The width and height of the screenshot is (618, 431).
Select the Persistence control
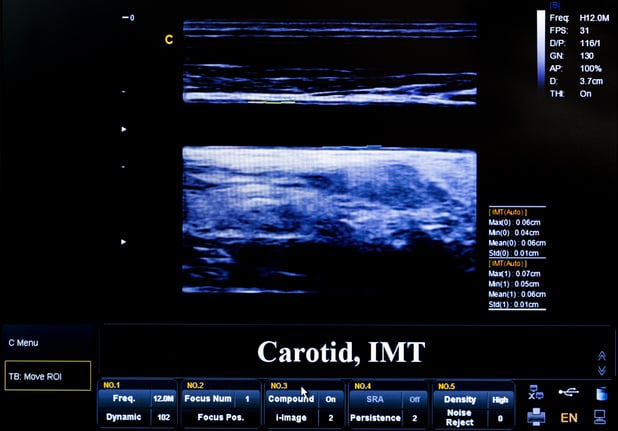coord(375,418)
